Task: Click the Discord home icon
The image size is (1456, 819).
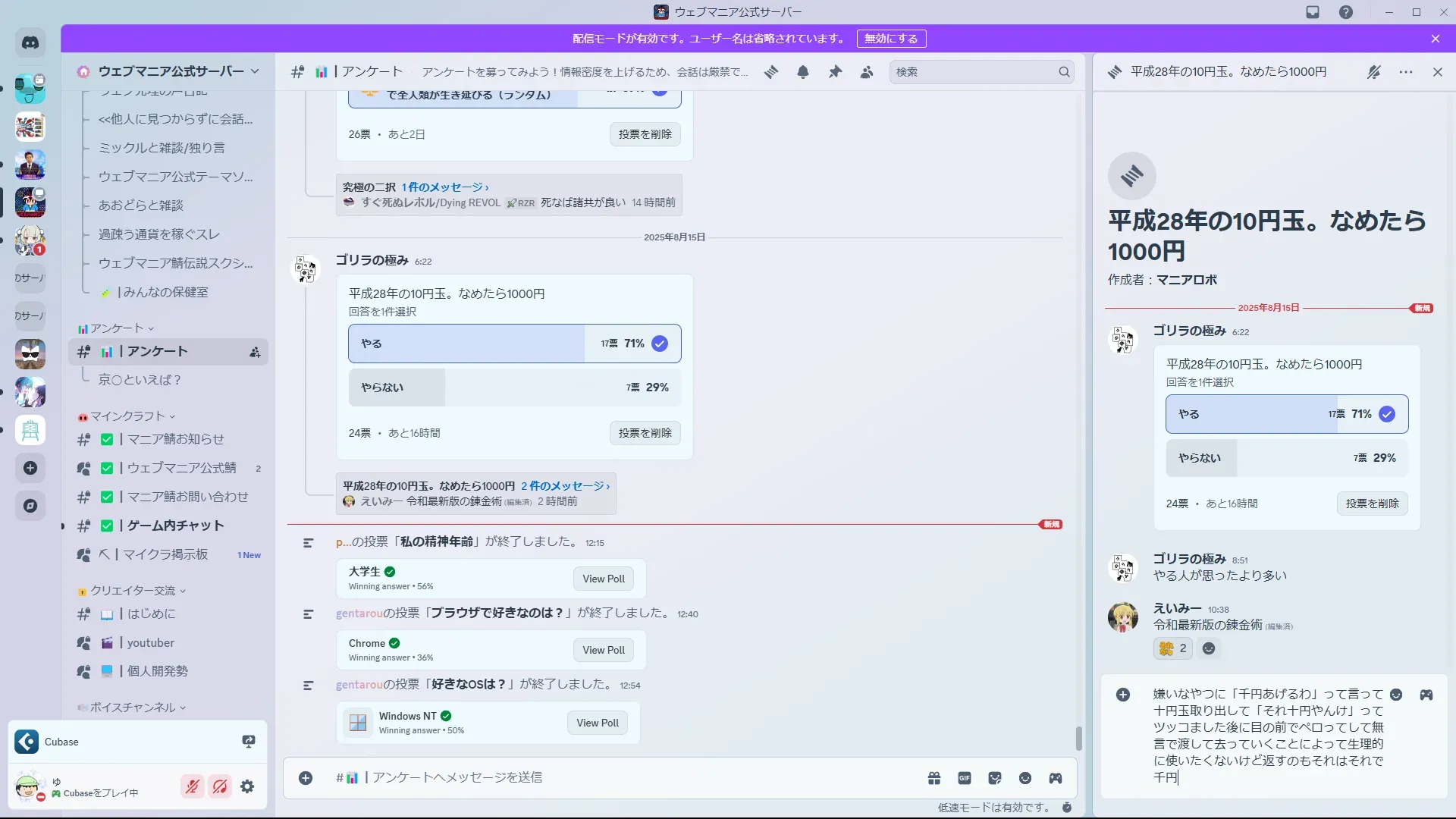Action: coord(30,43)
